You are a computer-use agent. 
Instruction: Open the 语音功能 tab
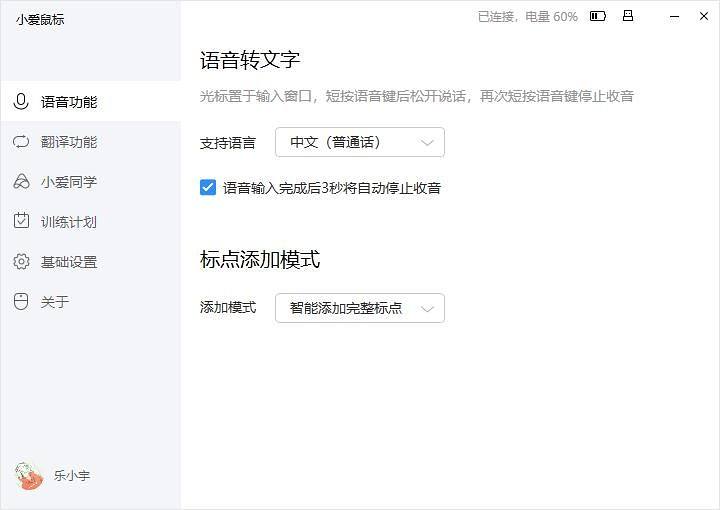point(90,101)
